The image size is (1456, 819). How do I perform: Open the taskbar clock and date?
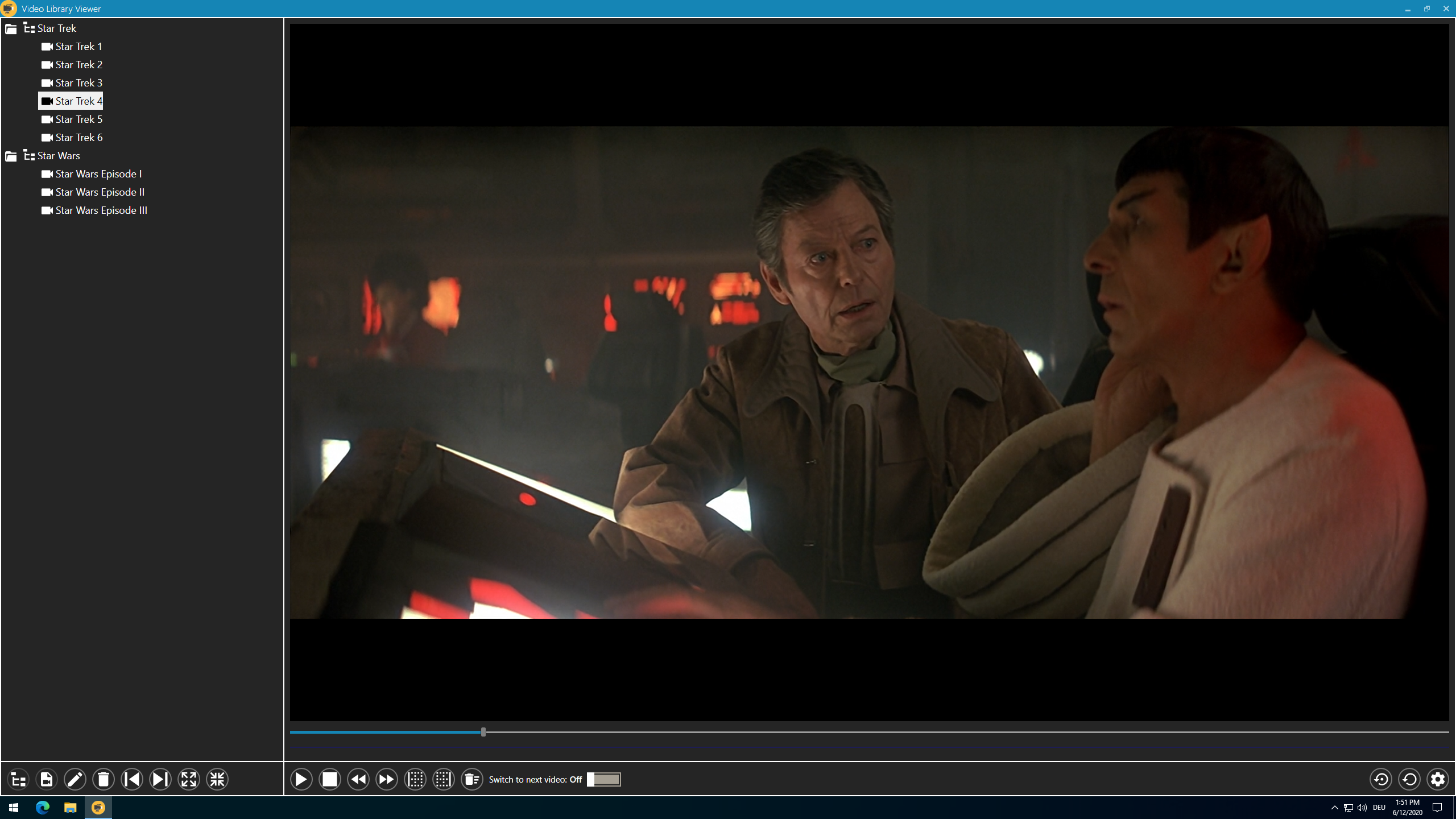[1407, 808]
